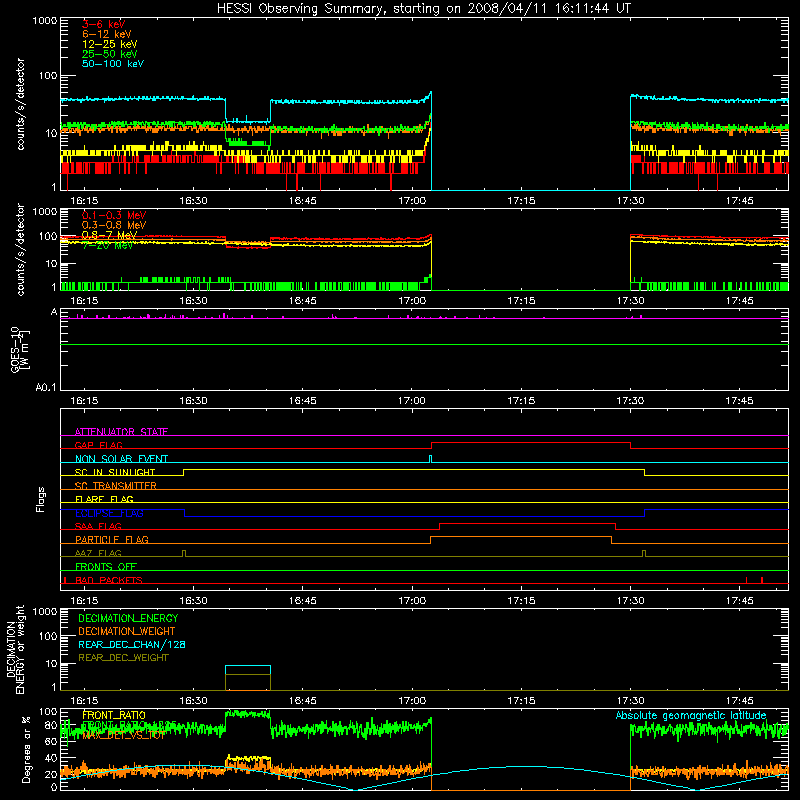The height and width of the screenshot is (800, 800).
Task: Click the Flags vertical axis title
Action: click(41, 499)
